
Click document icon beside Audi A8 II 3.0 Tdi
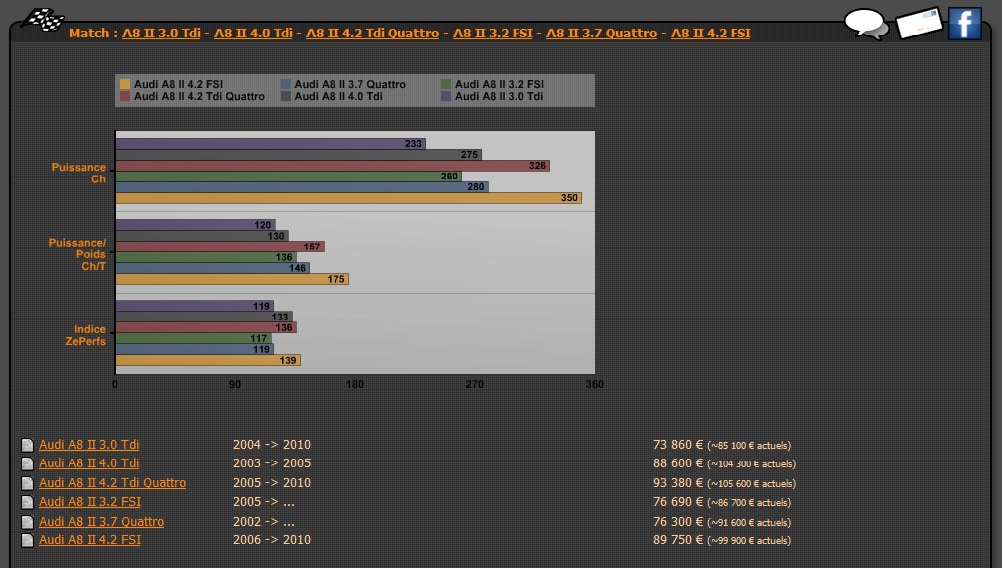point(27,445)
